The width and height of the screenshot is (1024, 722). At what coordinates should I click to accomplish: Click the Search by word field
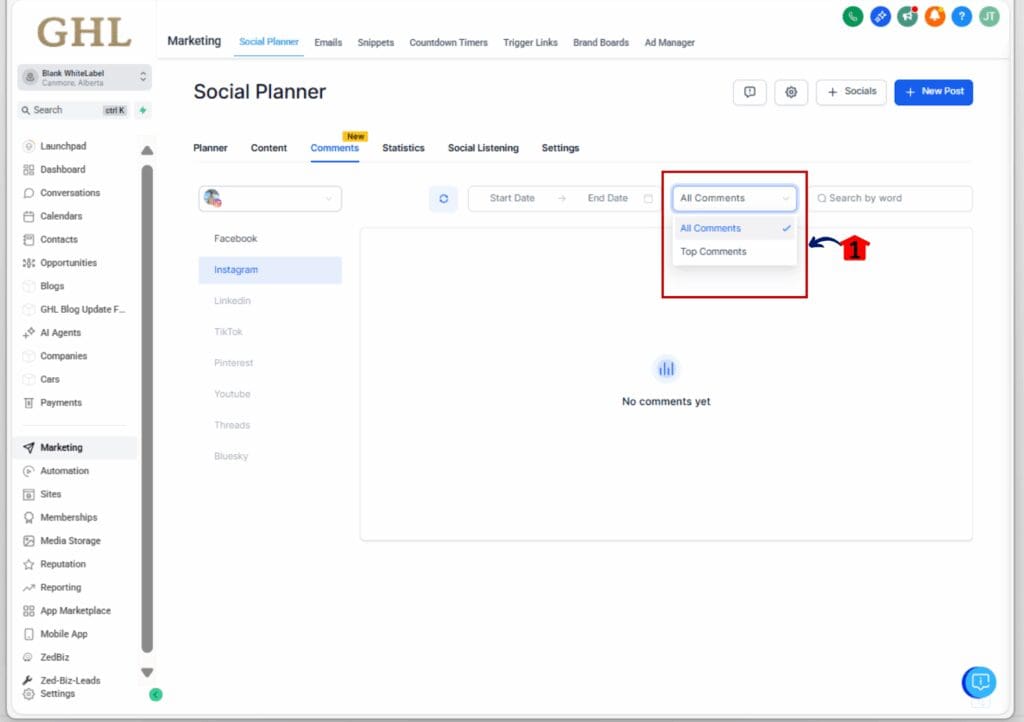click(893, 198)
